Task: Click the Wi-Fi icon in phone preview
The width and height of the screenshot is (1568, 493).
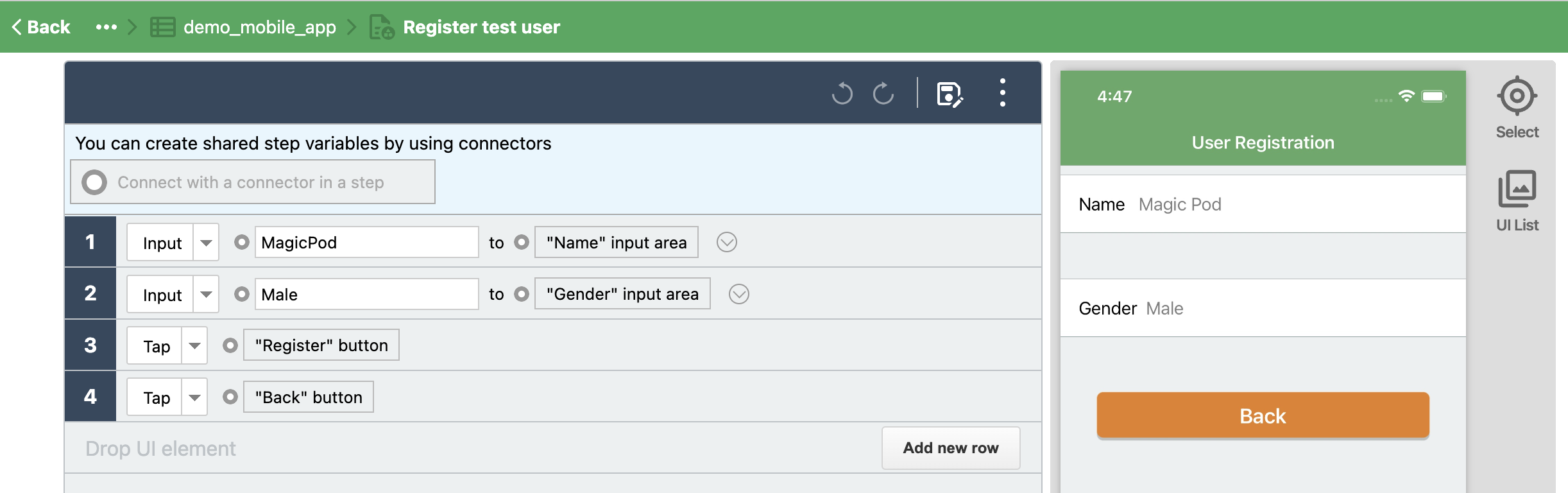Action: [x=1406, y=96]
